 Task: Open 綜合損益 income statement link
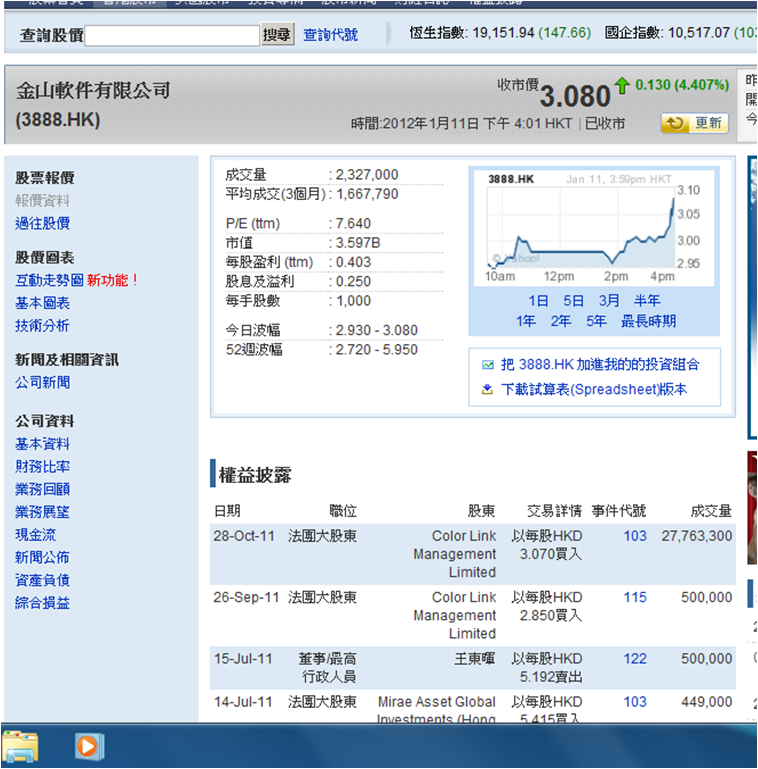click(42, 603)
